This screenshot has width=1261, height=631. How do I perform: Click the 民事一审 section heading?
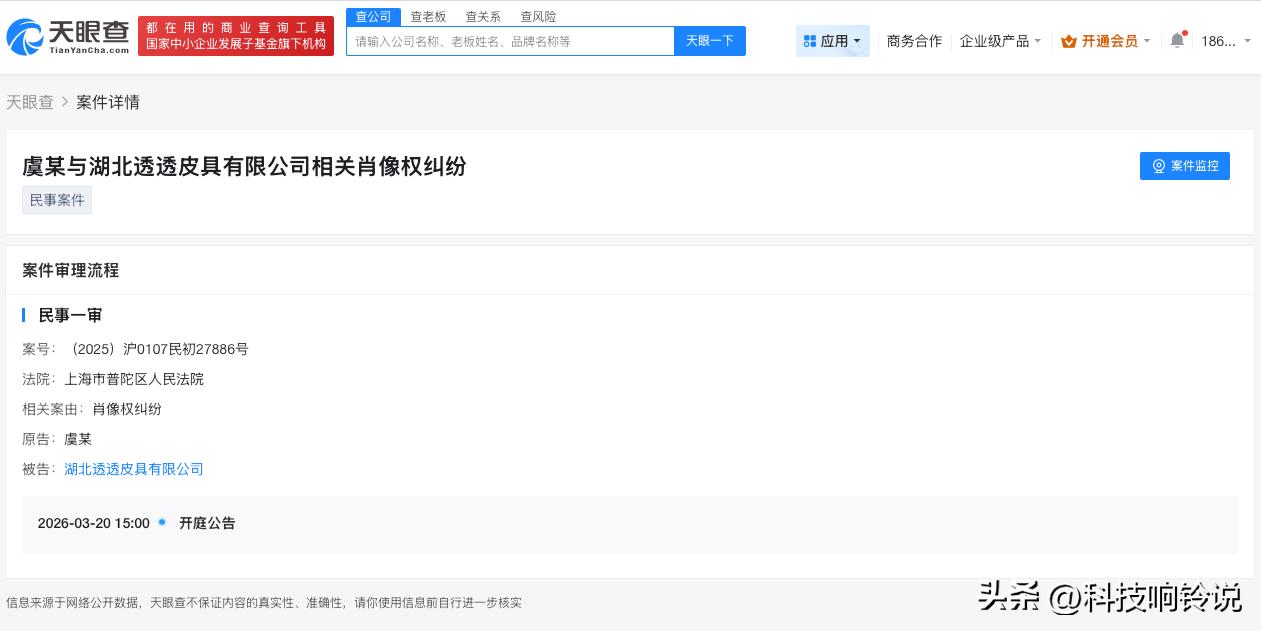70,315
